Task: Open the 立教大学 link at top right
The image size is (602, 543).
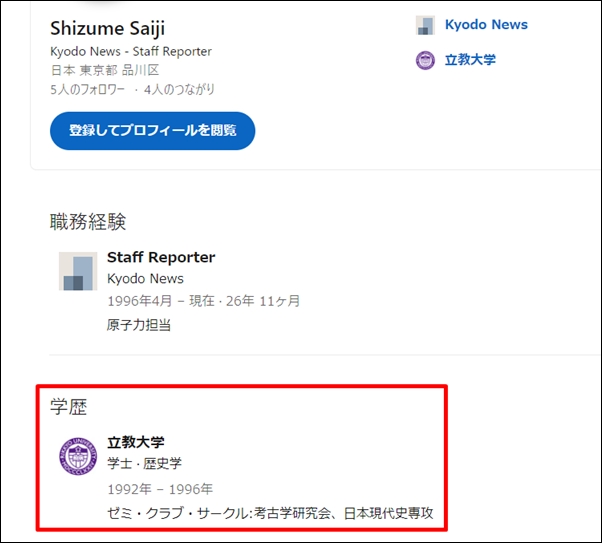Action: tap(470, 60)
